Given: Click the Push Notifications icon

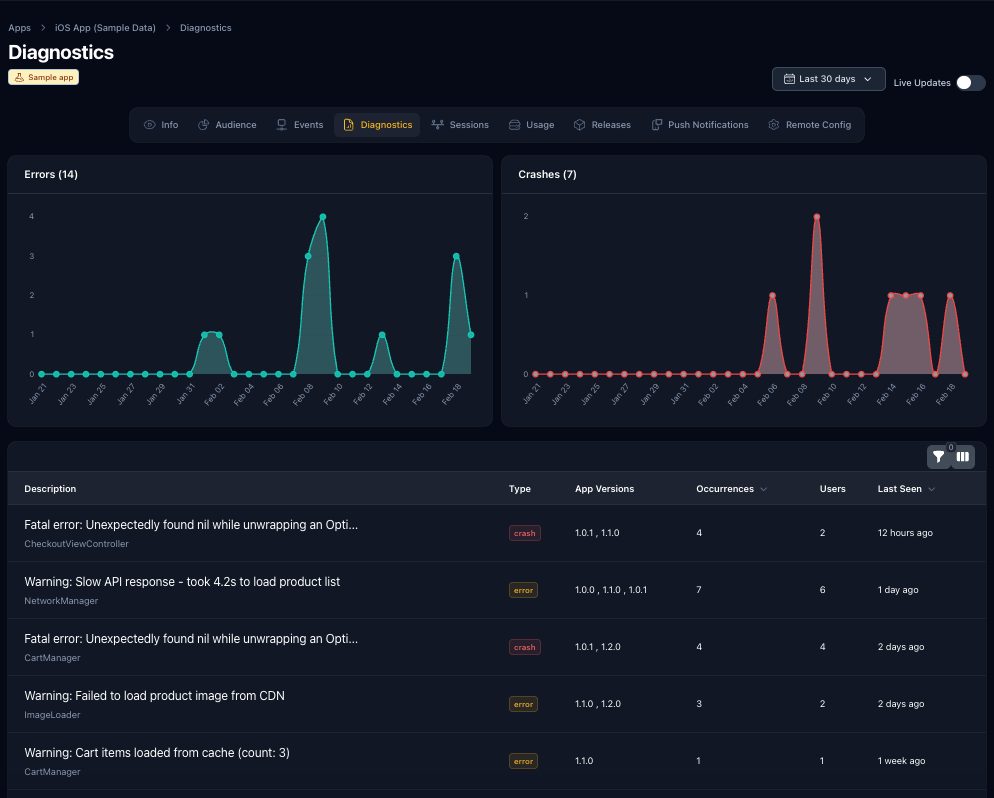Looking at the screenshot, I should click(657, 125).
